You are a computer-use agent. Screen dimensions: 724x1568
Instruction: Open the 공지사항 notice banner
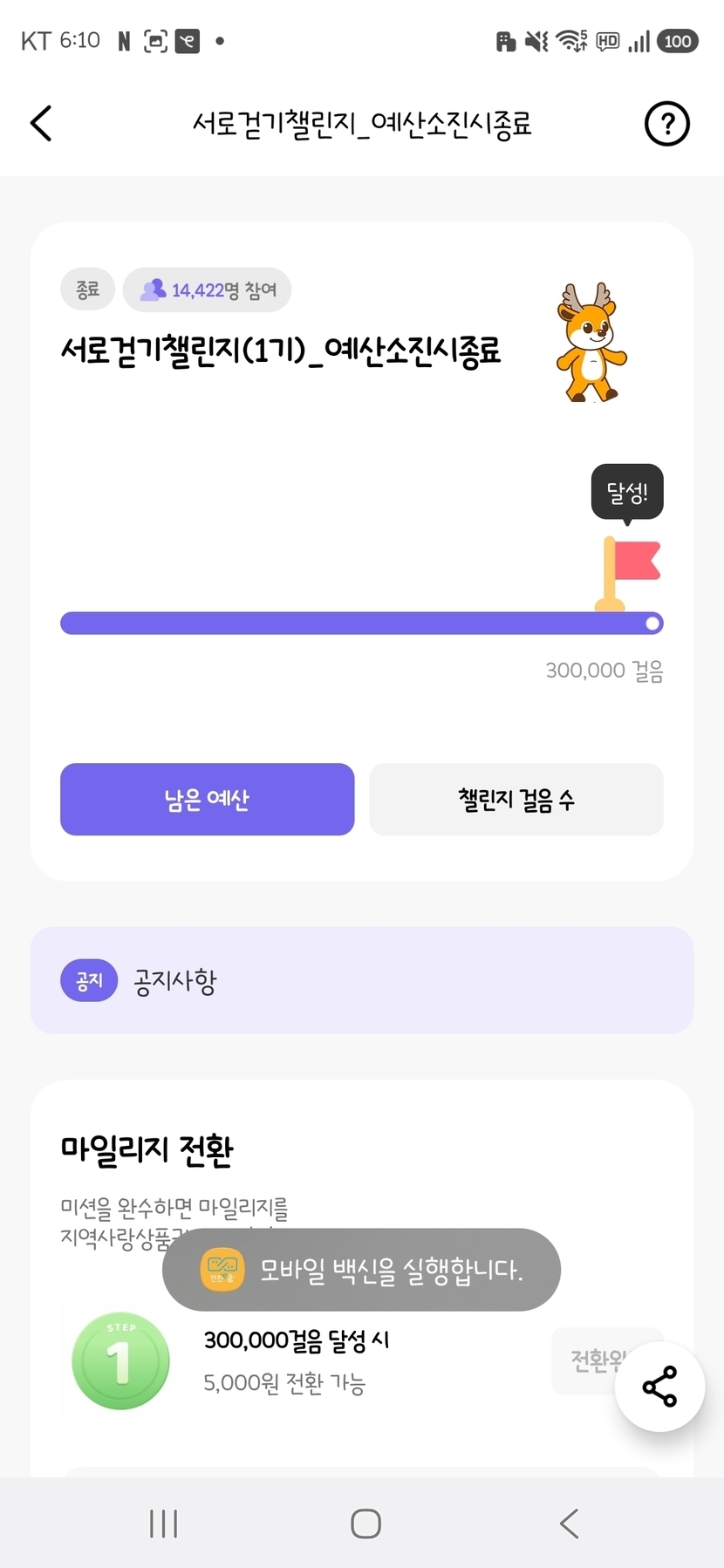click(362, 980)
